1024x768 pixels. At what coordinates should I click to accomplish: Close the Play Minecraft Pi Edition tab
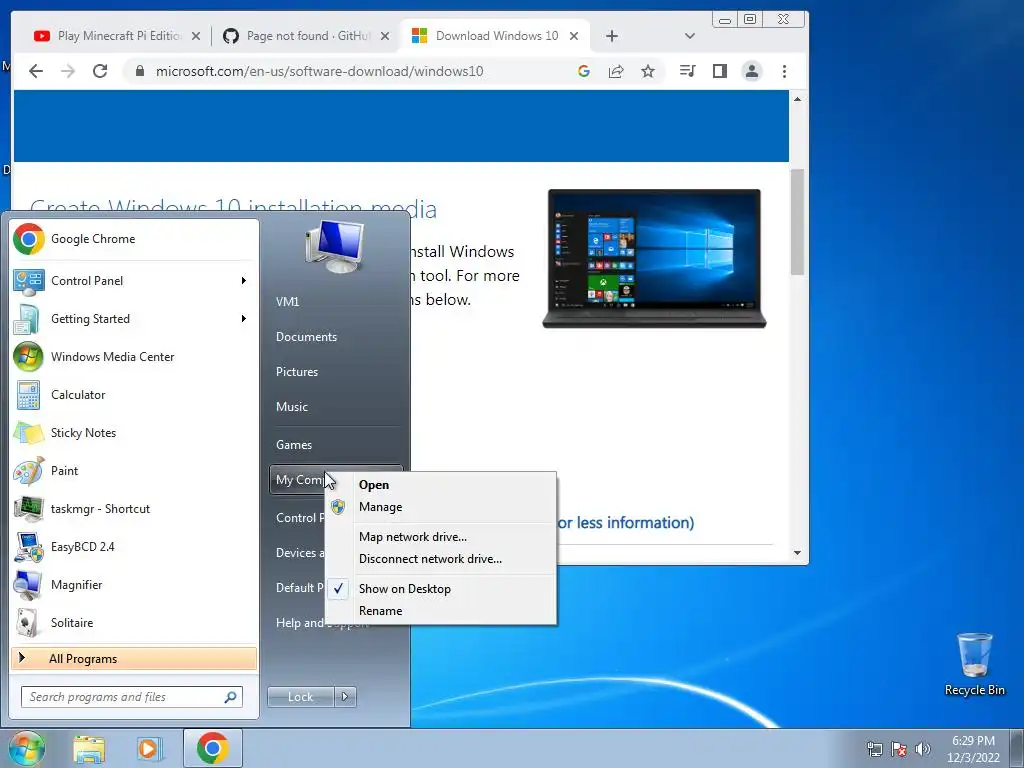195,36
